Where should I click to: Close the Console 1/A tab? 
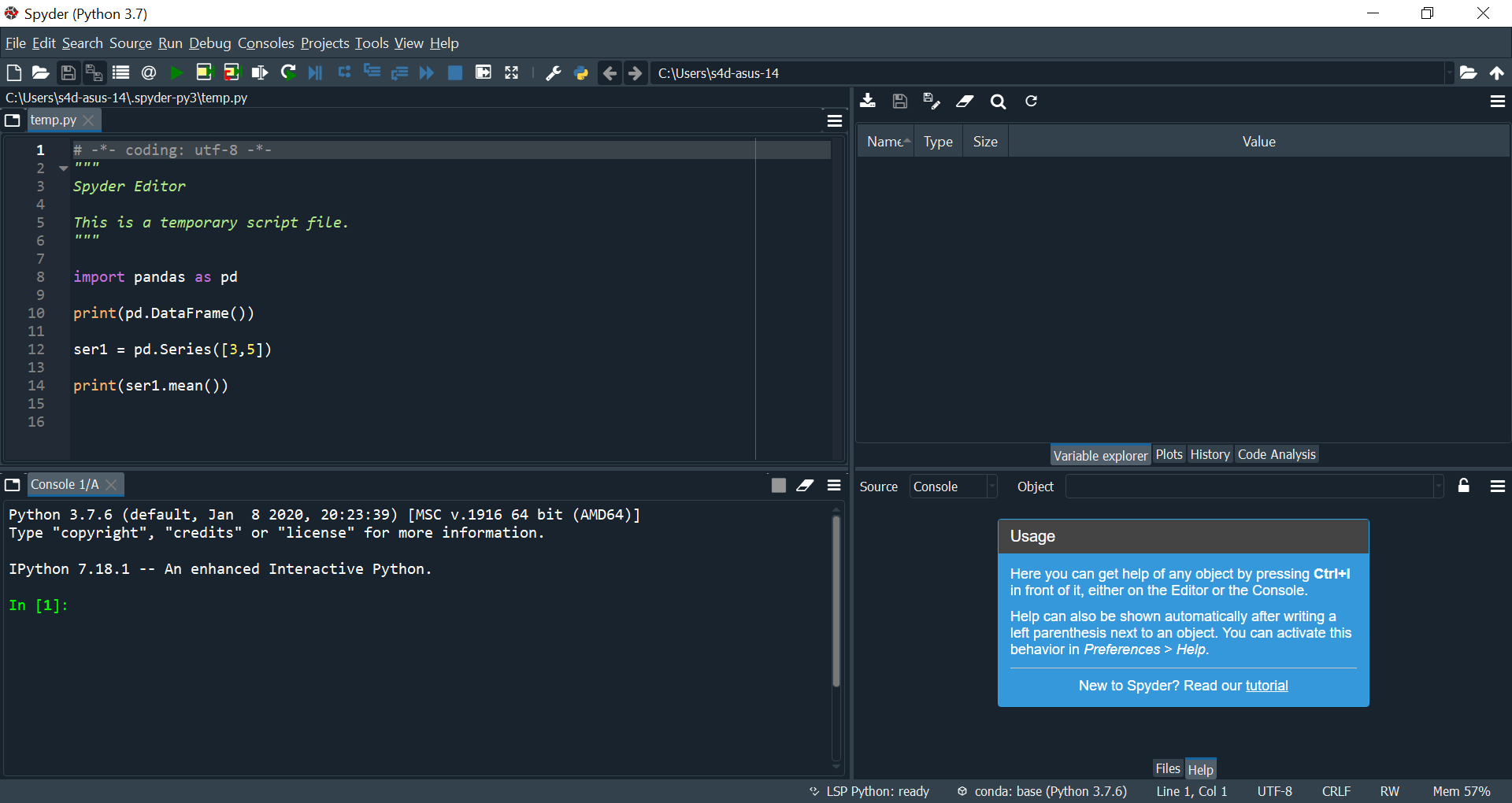click(x=111, y=485)
